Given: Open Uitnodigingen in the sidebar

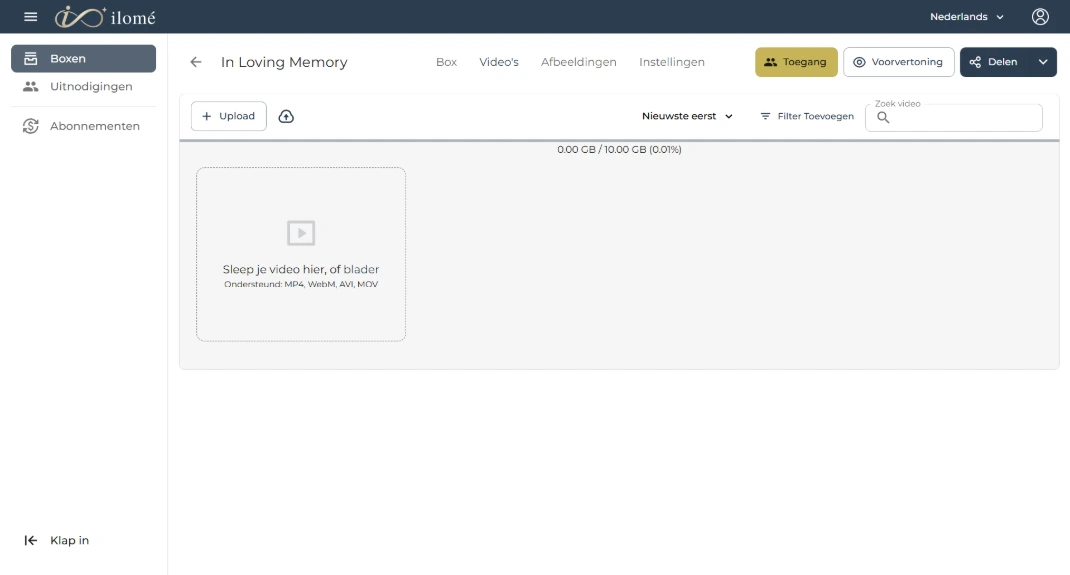Looking at the screenshot, I should click(x=83, y=87).
